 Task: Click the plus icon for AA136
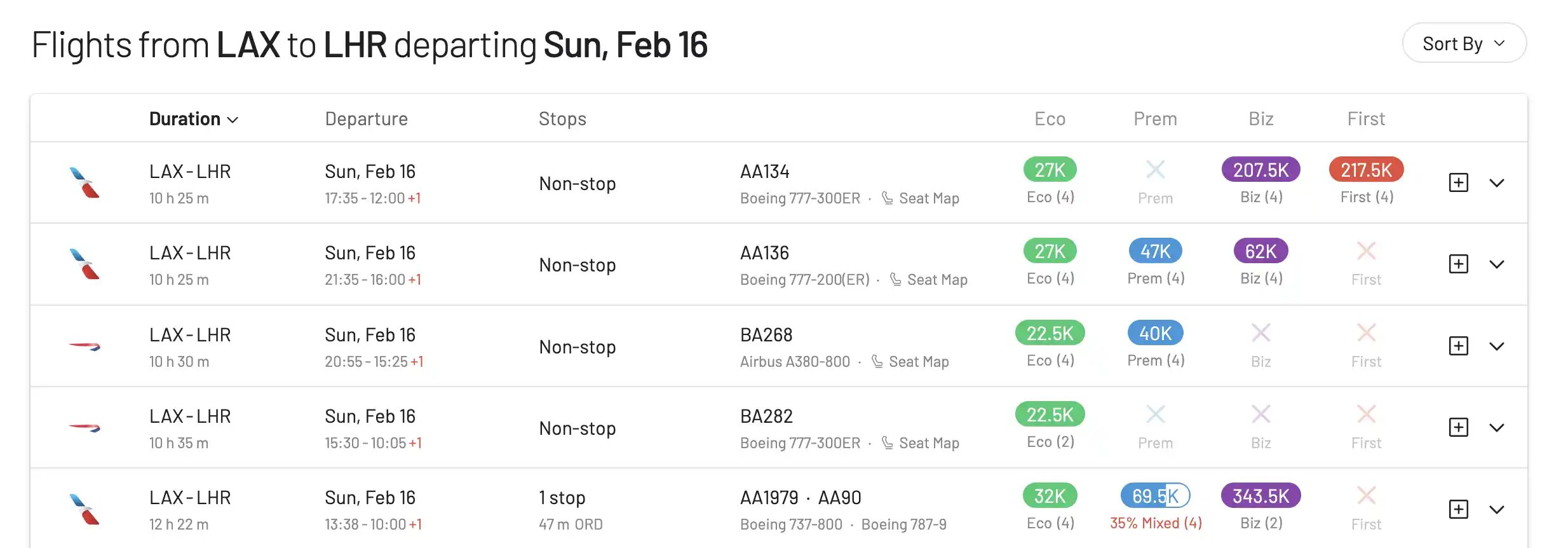pyautogui.click(x=1458, y=264)
